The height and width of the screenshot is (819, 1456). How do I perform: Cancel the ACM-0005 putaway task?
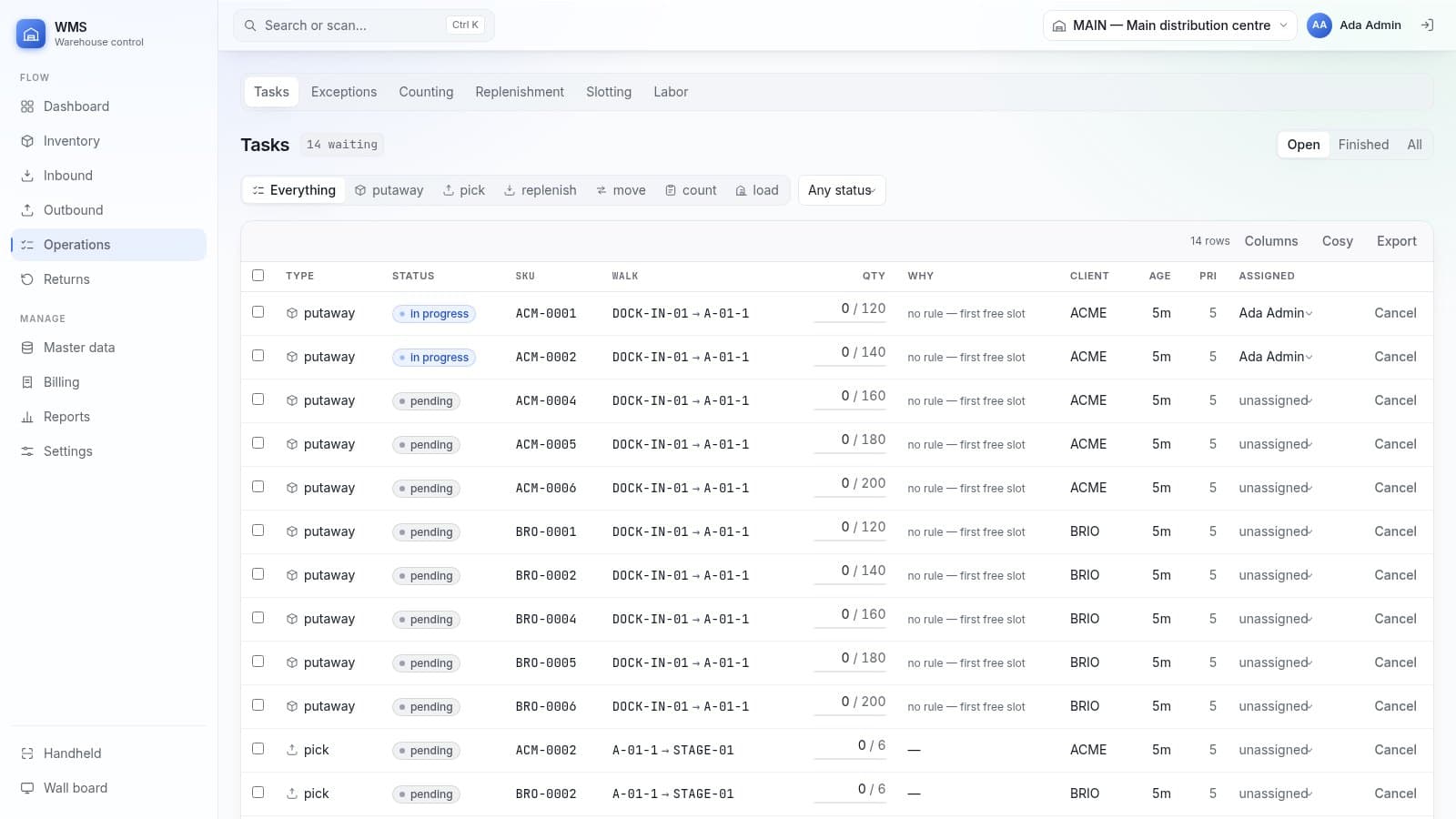pyautogui.click(x=1395, y=444)
